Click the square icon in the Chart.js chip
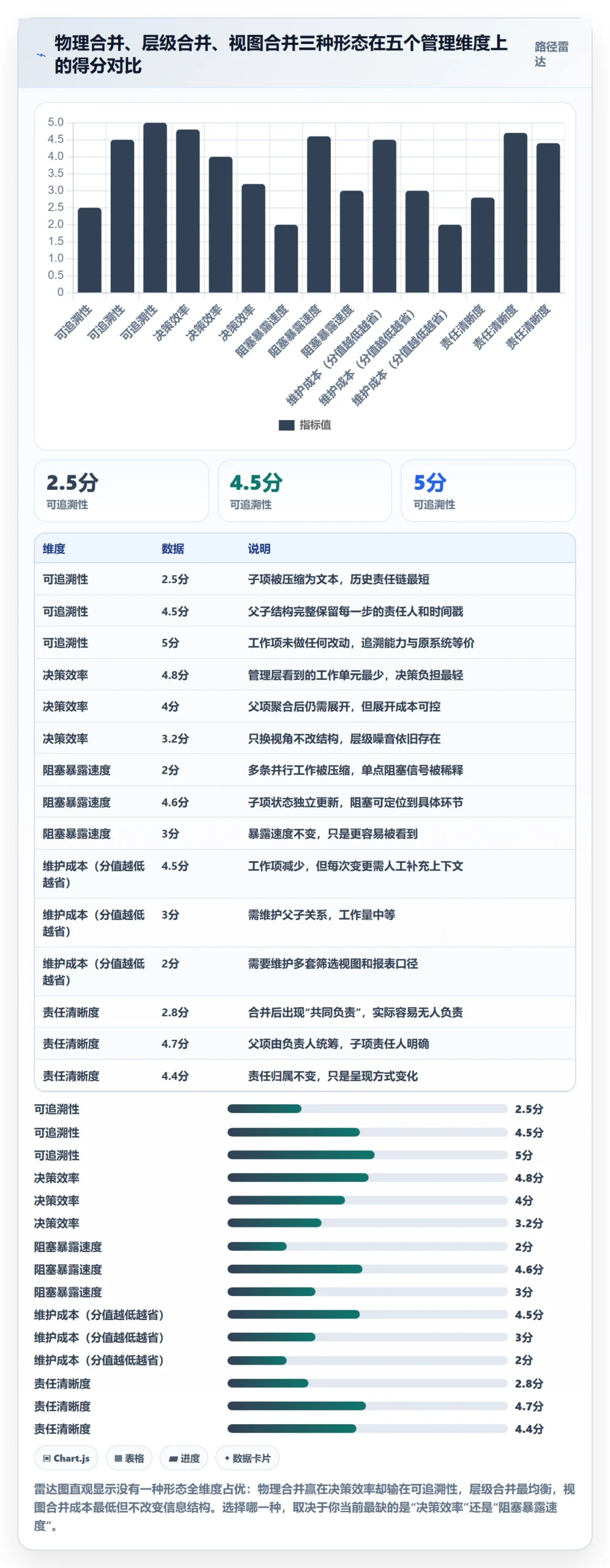Viewport: 610px width, 1568px height. tap(47, 1458)
